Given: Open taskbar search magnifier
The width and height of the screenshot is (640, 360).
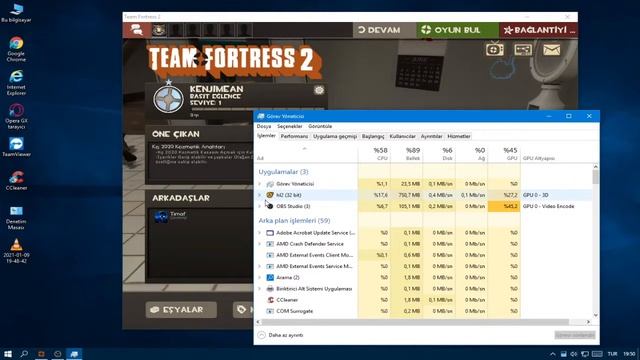Looking at the screenshot, I should 24,353.
